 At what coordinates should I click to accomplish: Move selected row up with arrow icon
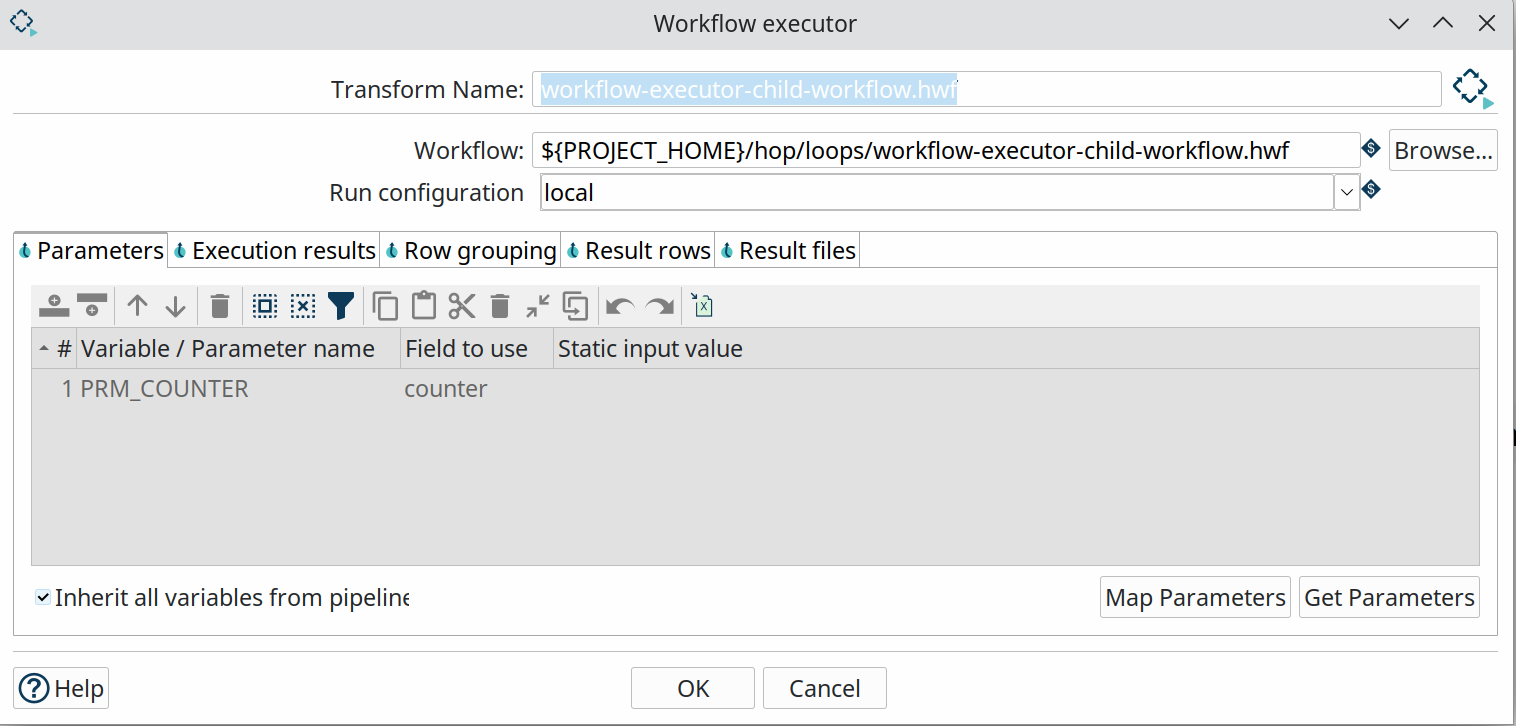click(137, 306)
